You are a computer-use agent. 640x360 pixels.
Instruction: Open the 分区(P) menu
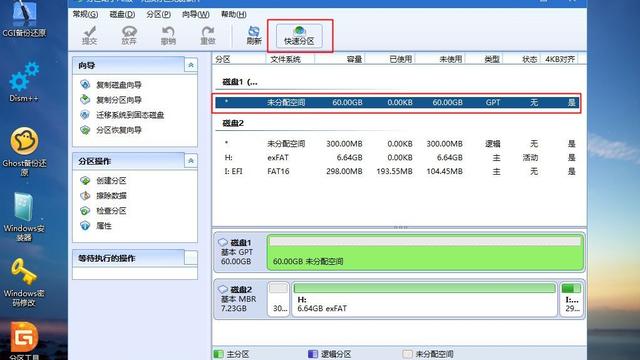click(x=158, y=14)
